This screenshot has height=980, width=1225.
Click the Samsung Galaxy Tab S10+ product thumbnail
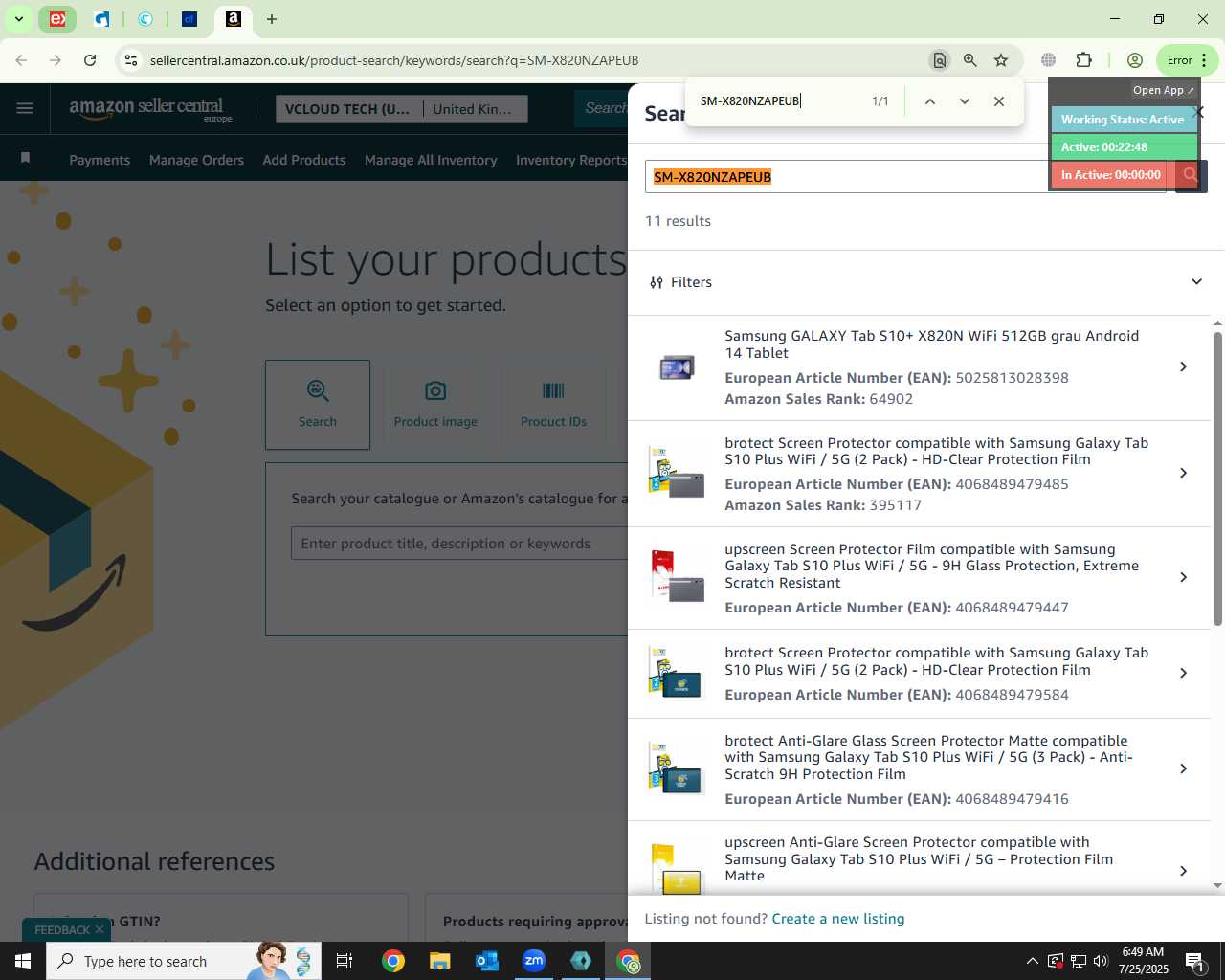coord(677,367)
